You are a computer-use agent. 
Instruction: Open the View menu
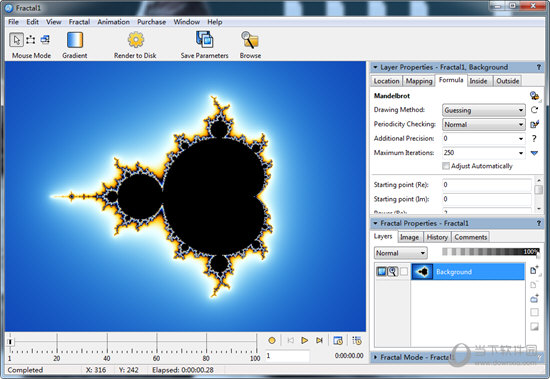(x=53, y=22)
